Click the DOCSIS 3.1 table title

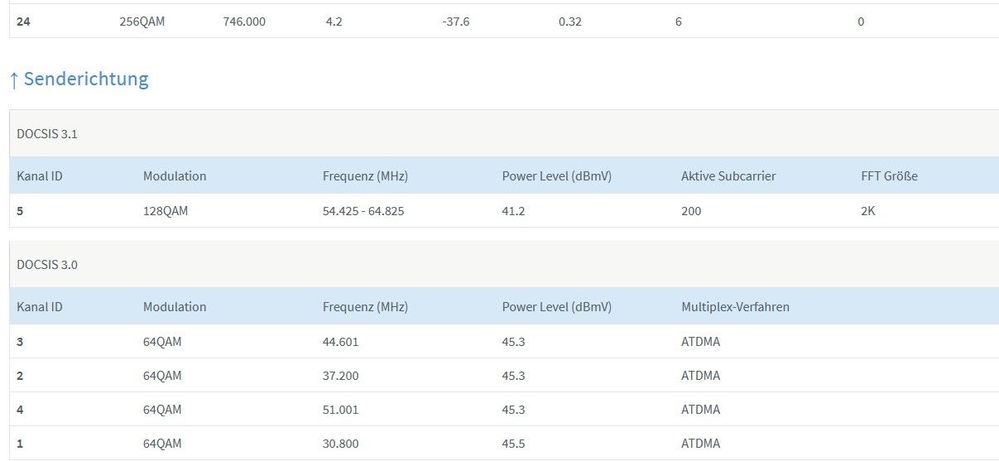click(x=47, y=134)
